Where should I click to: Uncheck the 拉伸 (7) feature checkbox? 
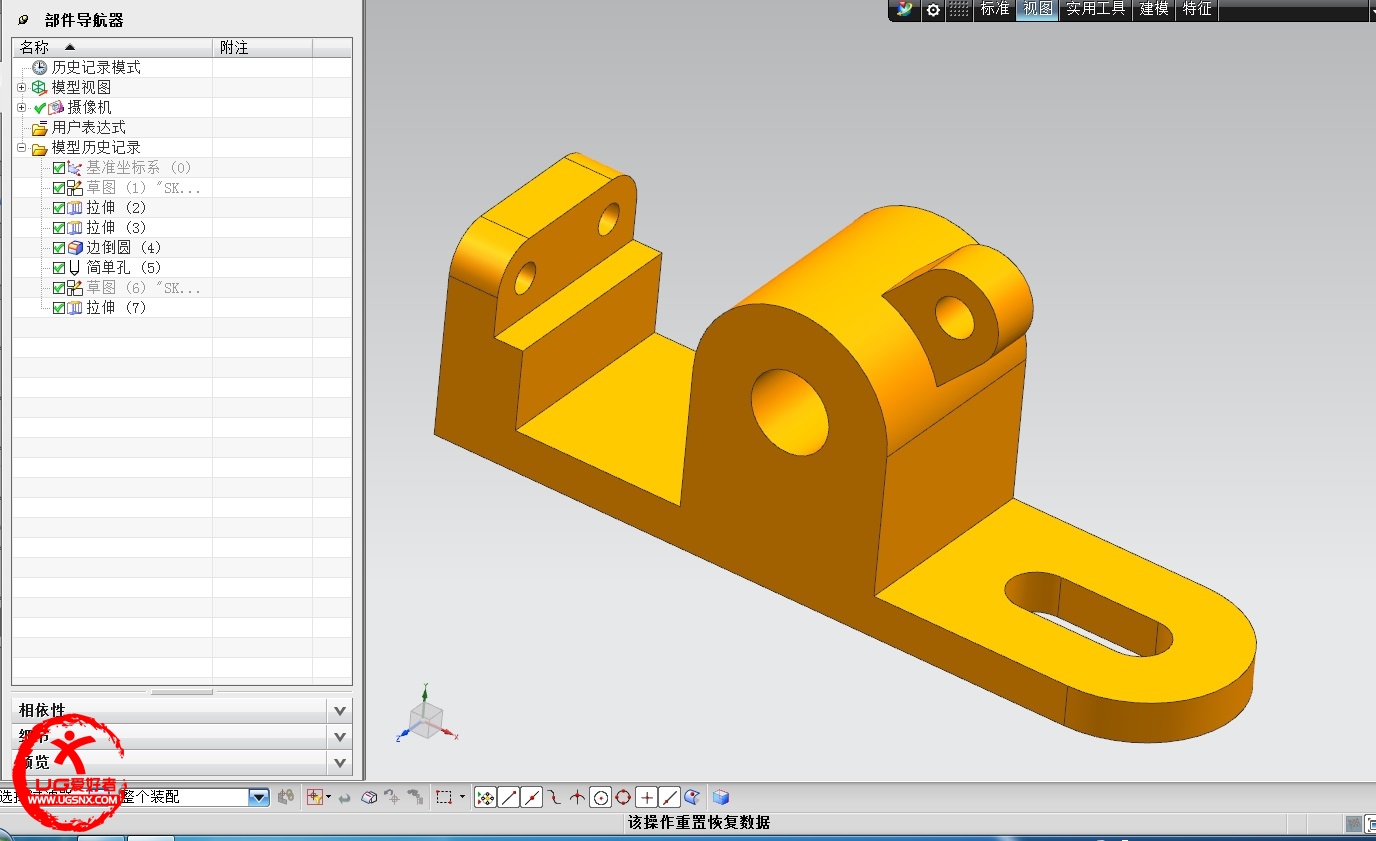click(x=59, y=307)
